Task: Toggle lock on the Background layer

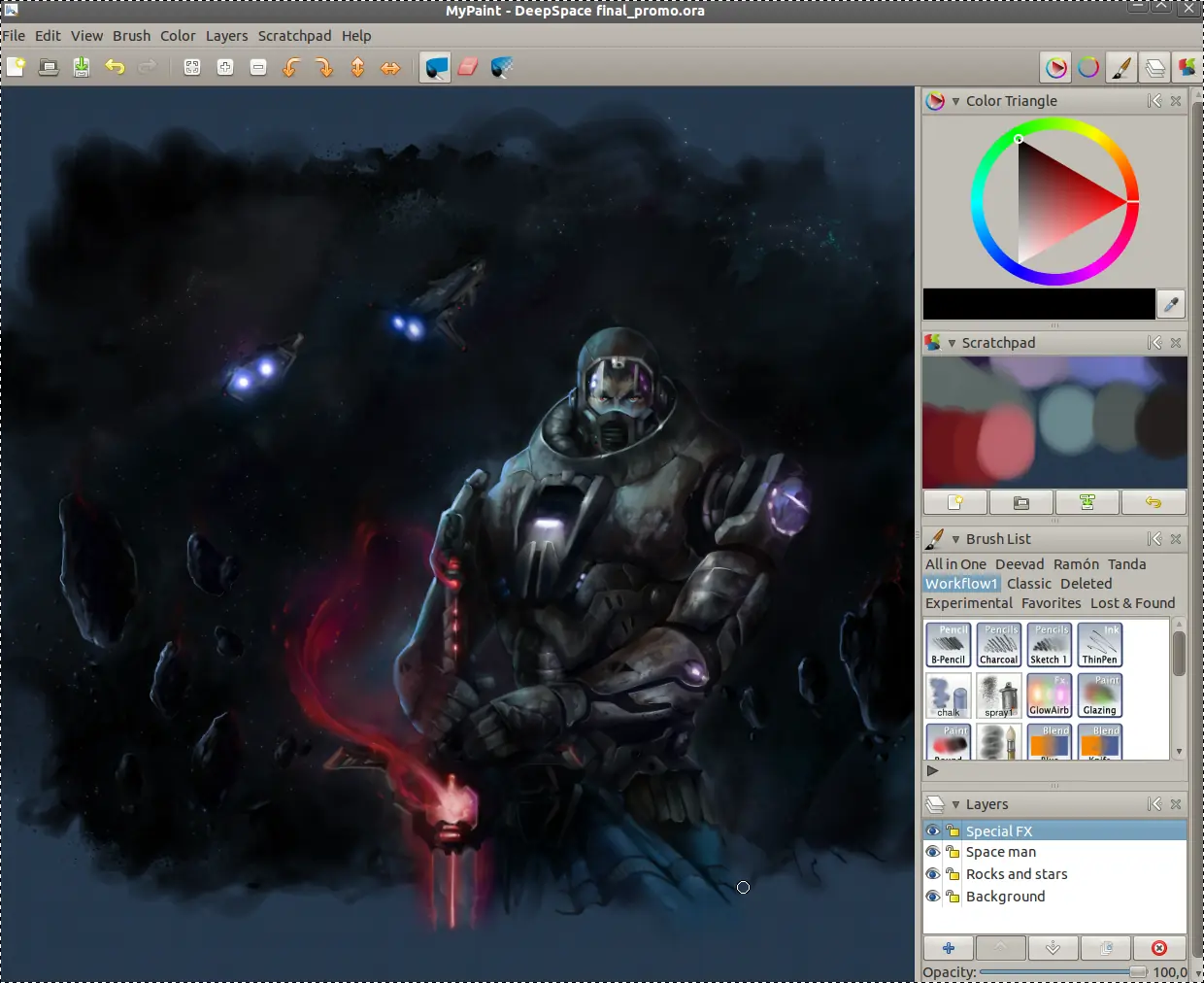Action: click(953, 897)
